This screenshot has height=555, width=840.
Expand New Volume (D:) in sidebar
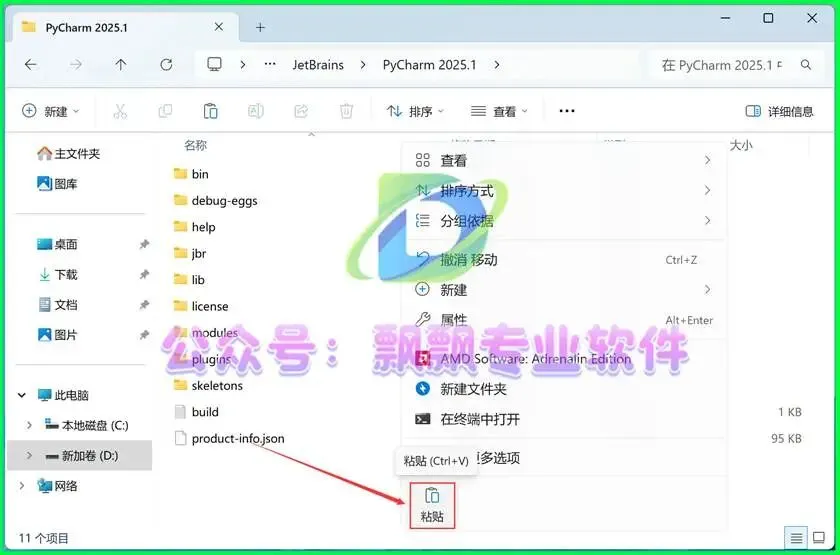(x=29, y=456)
